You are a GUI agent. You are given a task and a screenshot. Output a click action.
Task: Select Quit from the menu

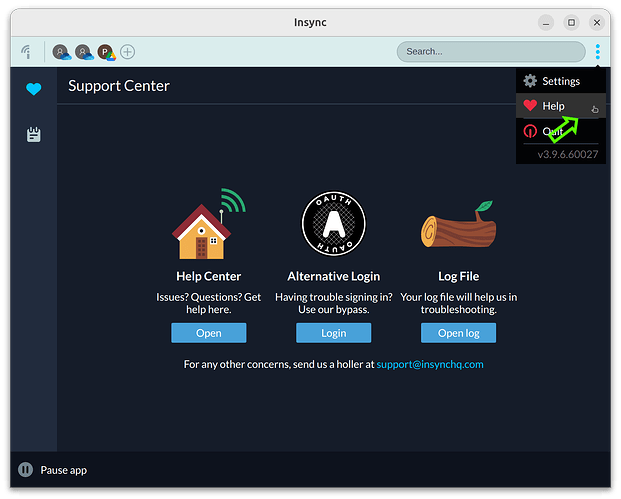pos(561,131)
